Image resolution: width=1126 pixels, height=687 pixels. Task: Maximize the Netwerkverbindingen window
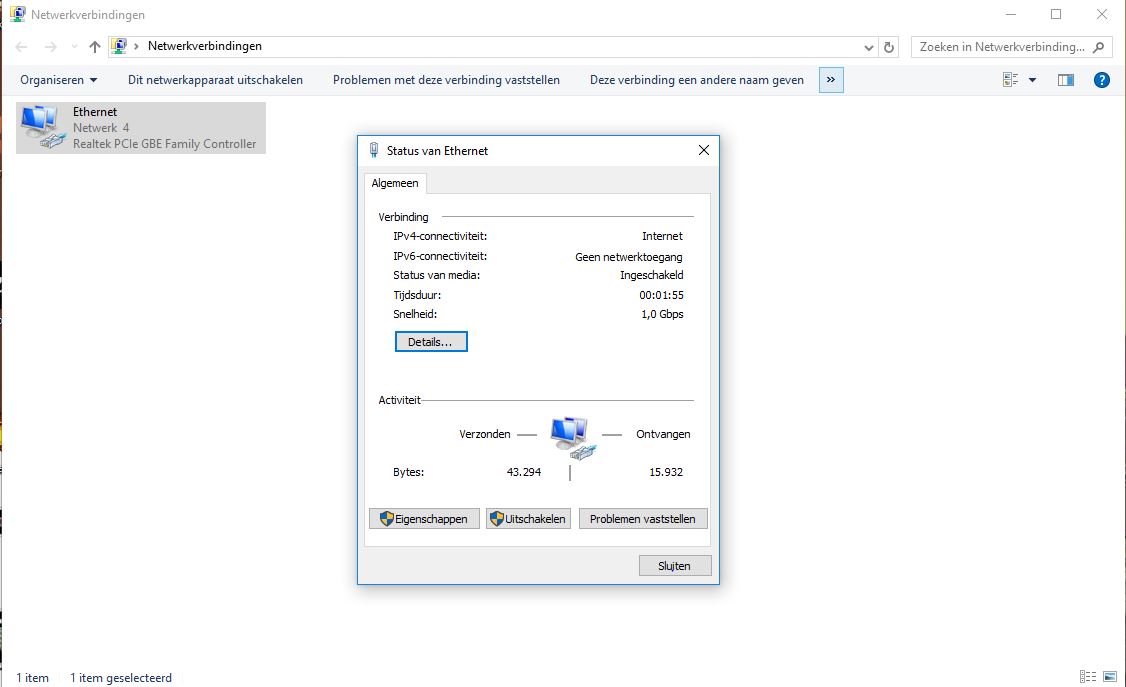click(x=1056, y=14)
